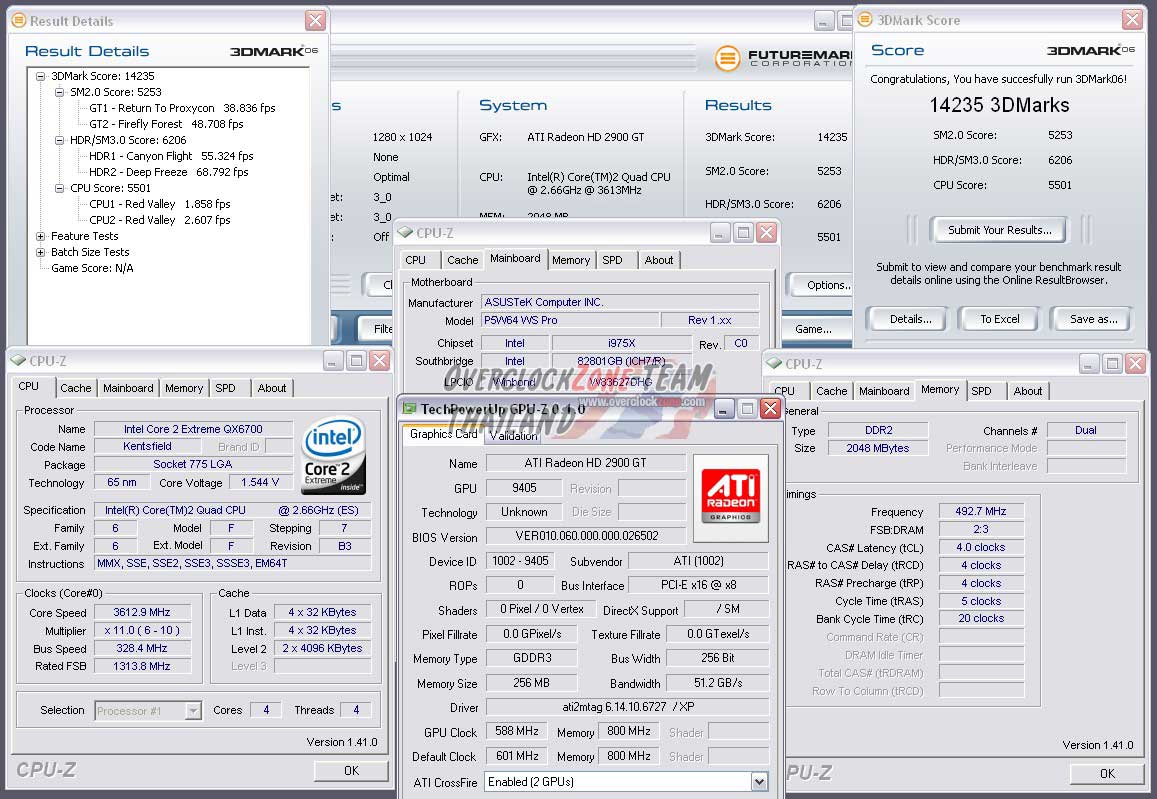Click BIOS Version field in GPU-Z
This screenshot has width=1157, height=799.
586,536
